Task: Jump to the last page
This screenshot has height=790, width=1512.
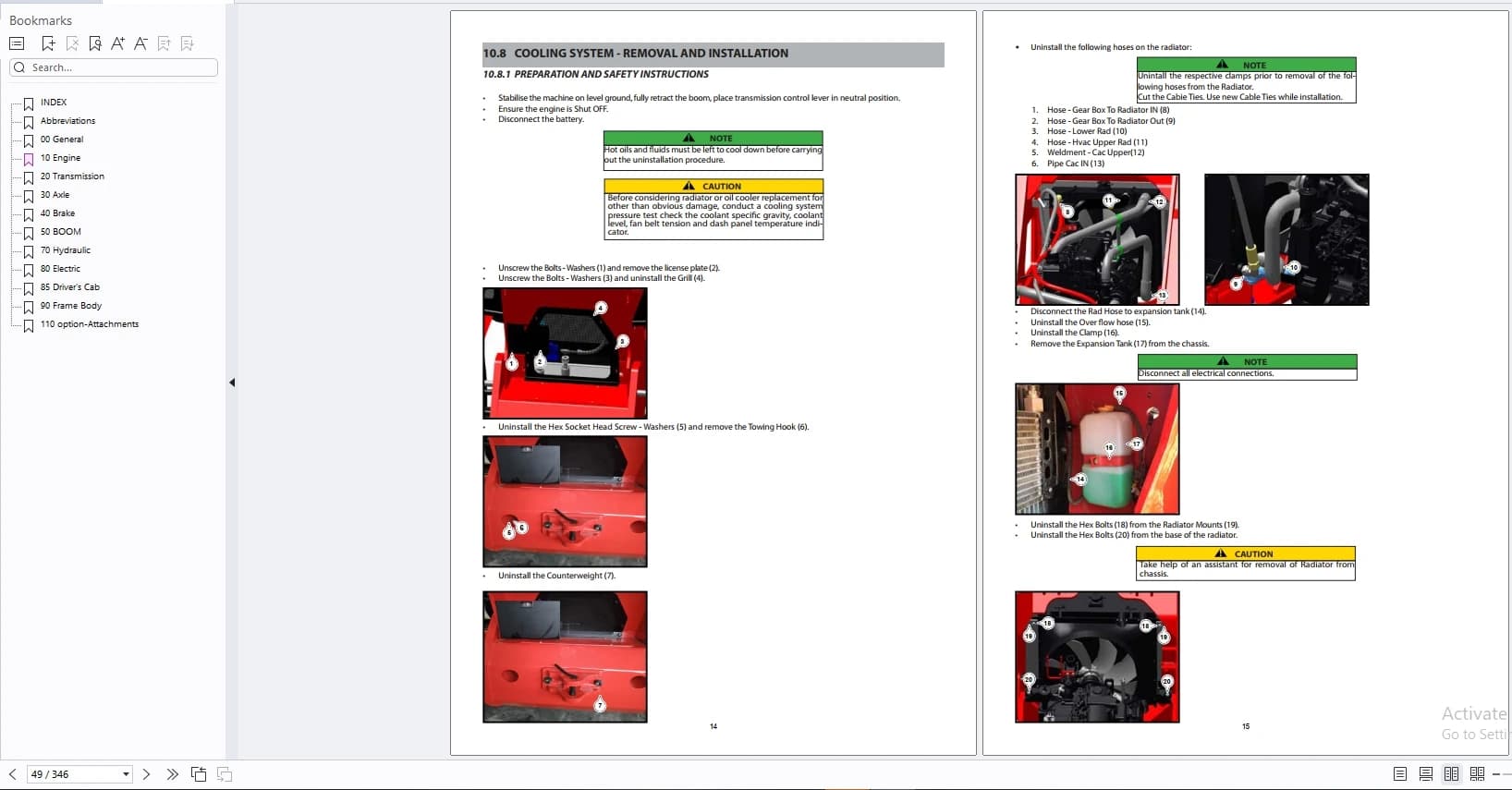Action: [x=172, y=774]
